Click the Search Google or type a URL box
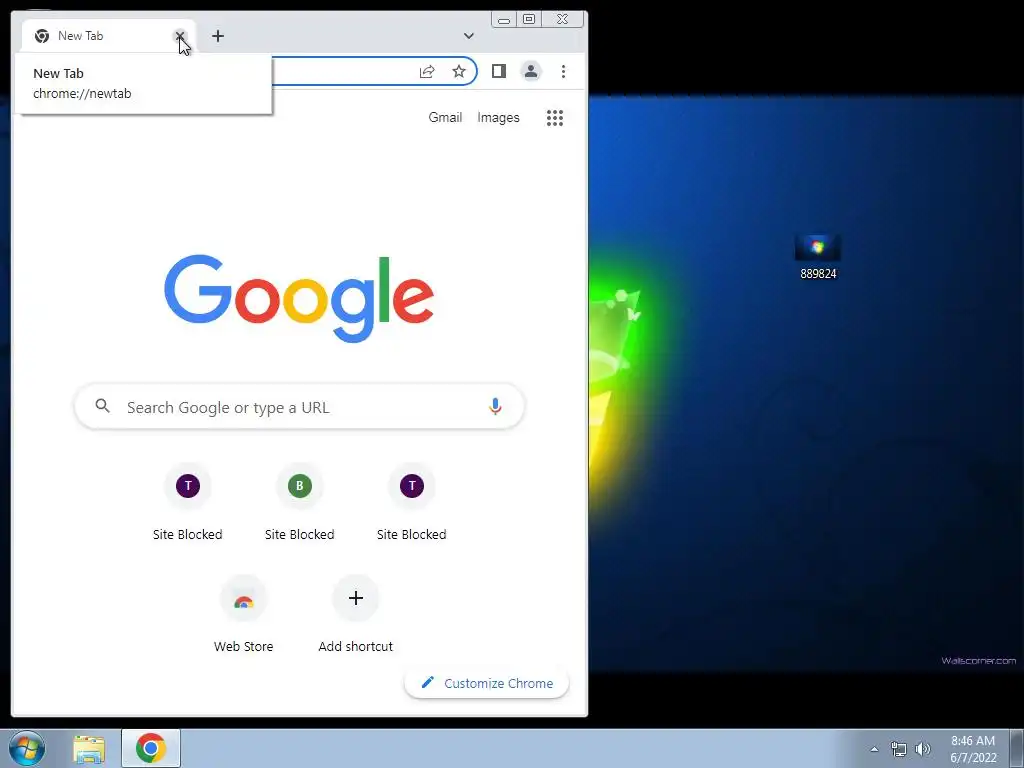 [299, 407]
